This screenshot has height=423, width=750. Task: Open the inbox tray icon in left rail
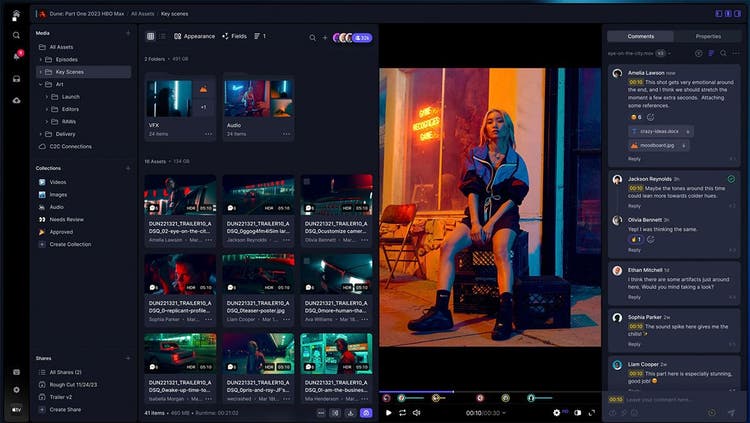(16, 79)
